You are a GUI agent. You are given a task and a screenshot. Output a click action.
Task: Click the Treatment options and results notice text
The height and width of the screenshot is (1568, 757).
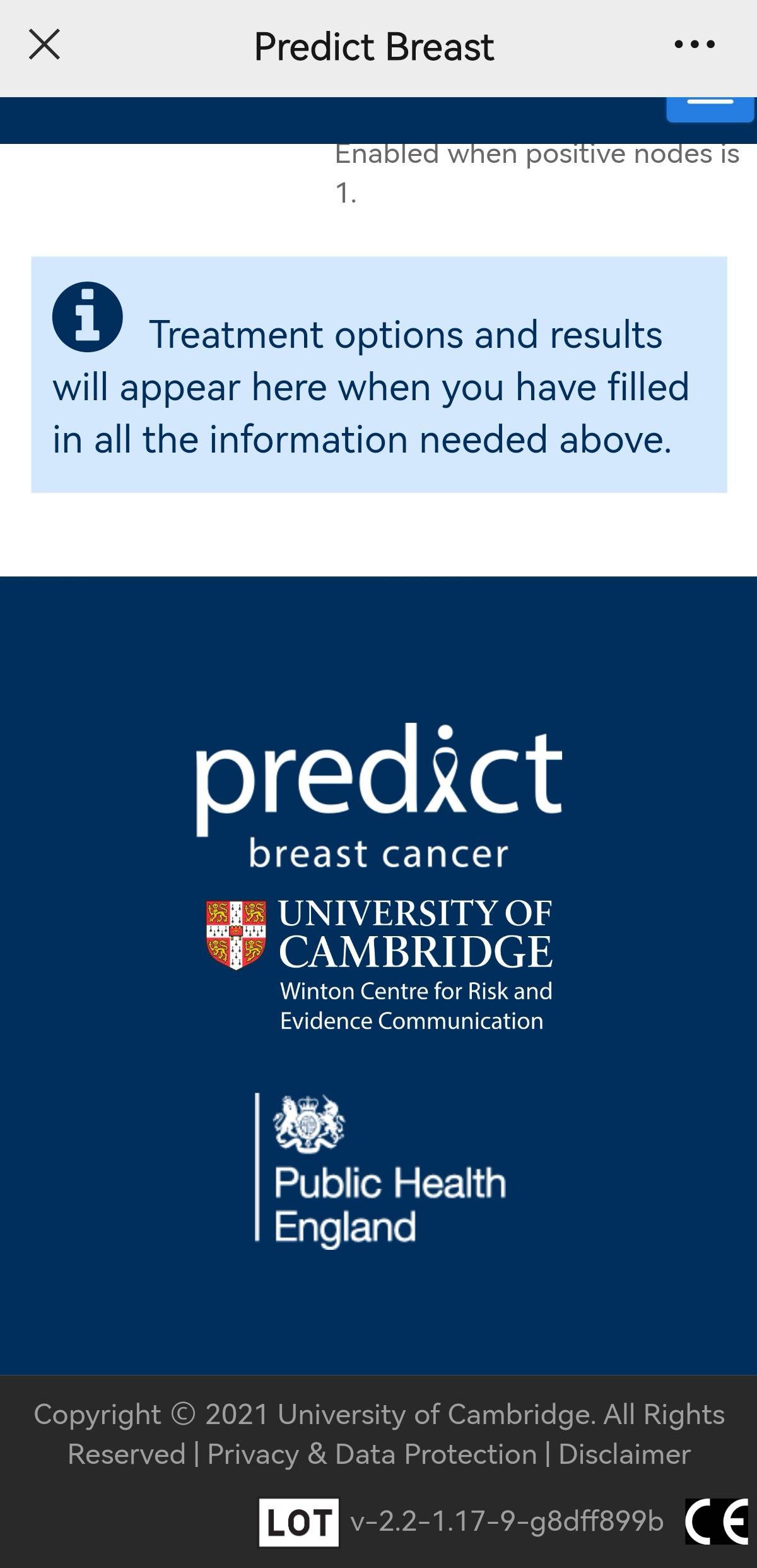coord(378,386)
